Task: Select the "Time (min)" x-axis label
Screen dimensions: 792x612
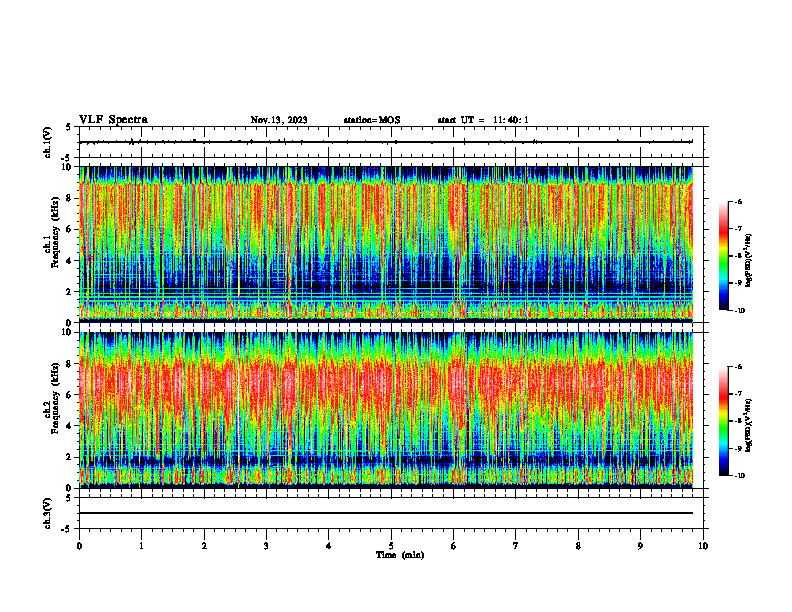Action: [400, 555]
